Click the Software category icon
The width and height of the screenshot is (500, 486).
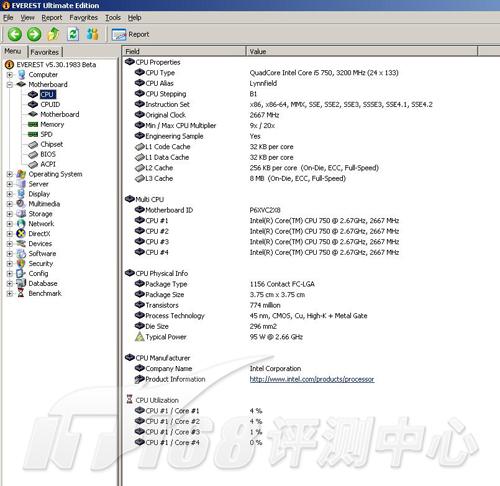point(21,254)
